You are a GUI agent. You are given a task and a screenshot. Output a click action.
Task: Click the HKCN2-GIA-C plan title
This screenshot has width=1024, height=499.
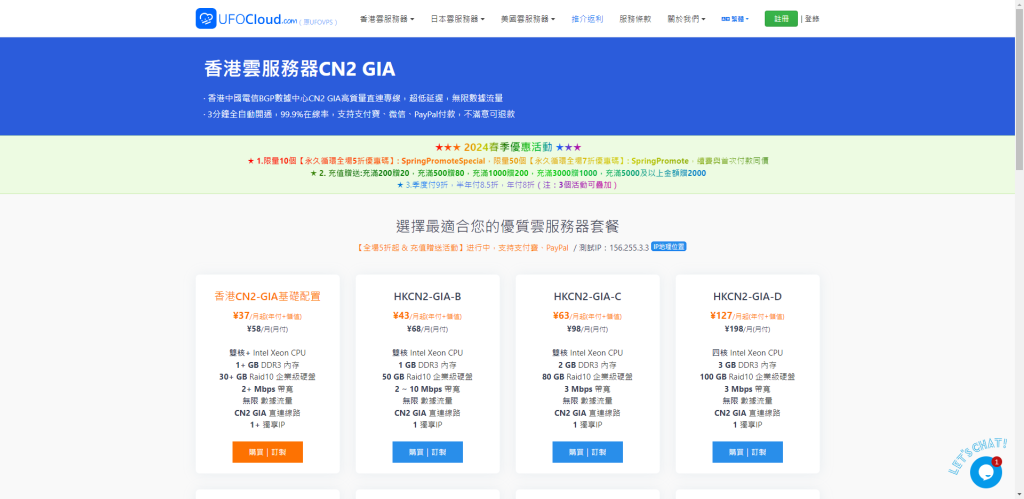[588, 297]
